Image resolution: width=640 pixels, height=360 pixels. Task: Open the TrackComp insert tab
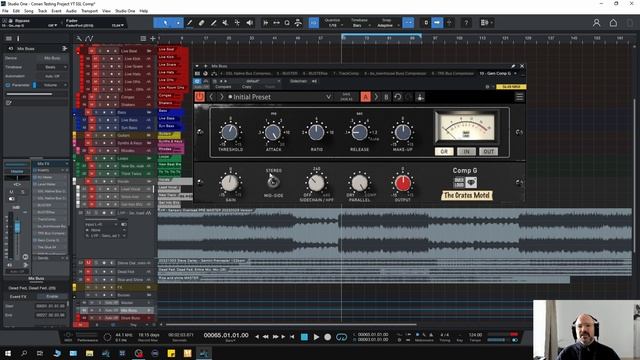[x=346, y=73]
